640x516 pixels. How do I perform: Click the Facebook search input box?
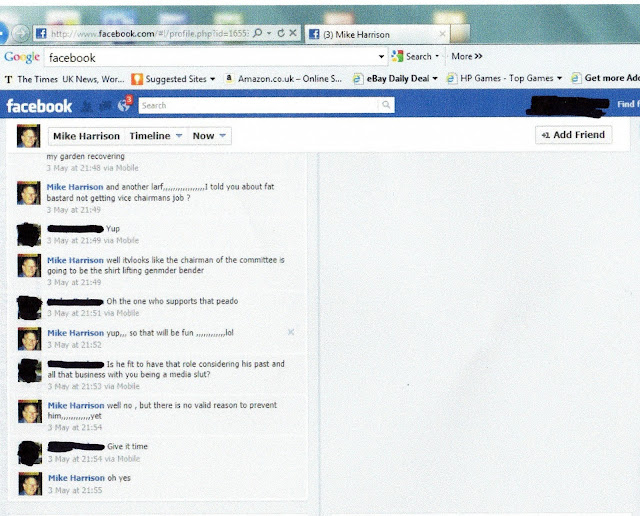click(x=258, y=105)
